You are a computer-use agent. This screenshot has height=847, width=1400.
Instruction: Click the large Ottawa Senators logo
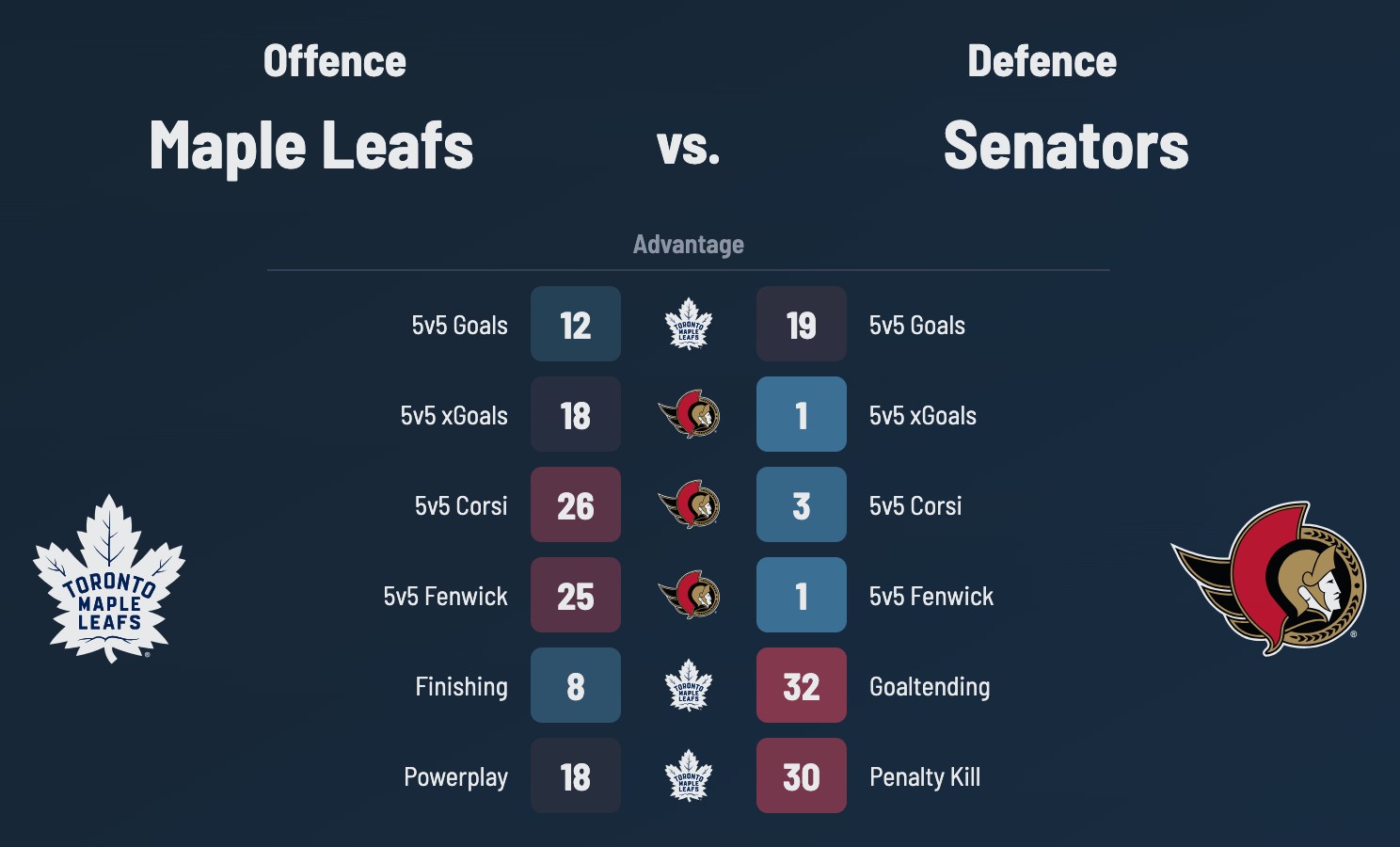(1268, 579)
